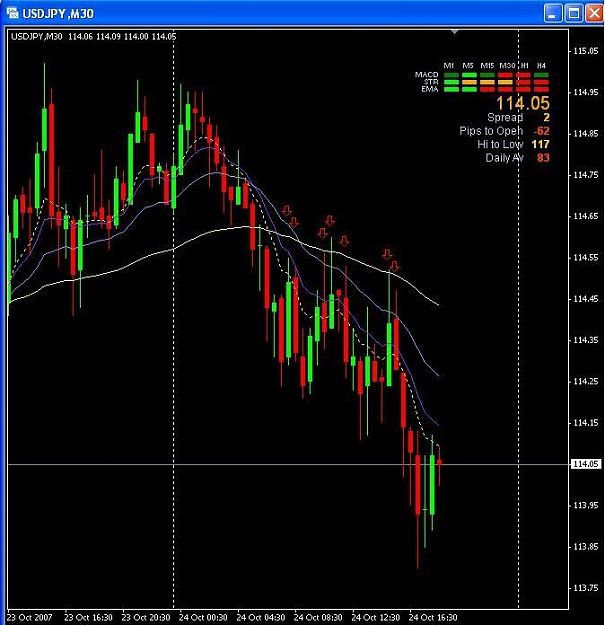
Task: Click the M5 timeframe column header
Action: click(x=468, y=65)
